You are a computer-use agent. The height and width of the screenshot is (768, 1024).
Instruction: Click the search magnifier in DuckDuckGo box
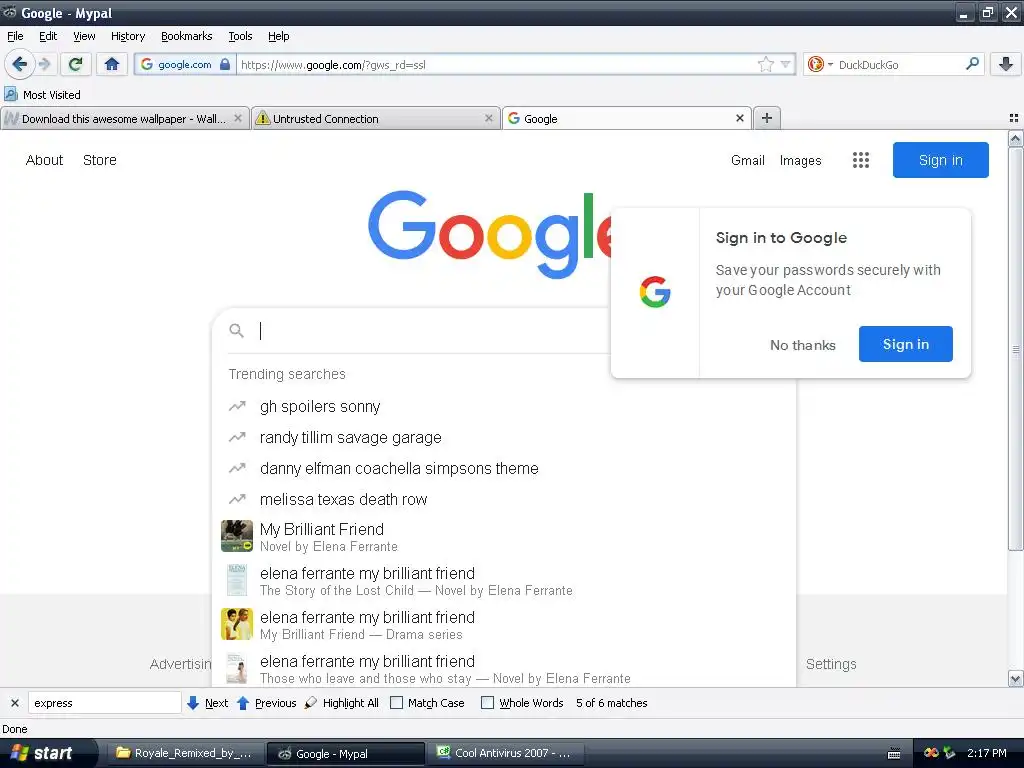[x=972, y=63]
